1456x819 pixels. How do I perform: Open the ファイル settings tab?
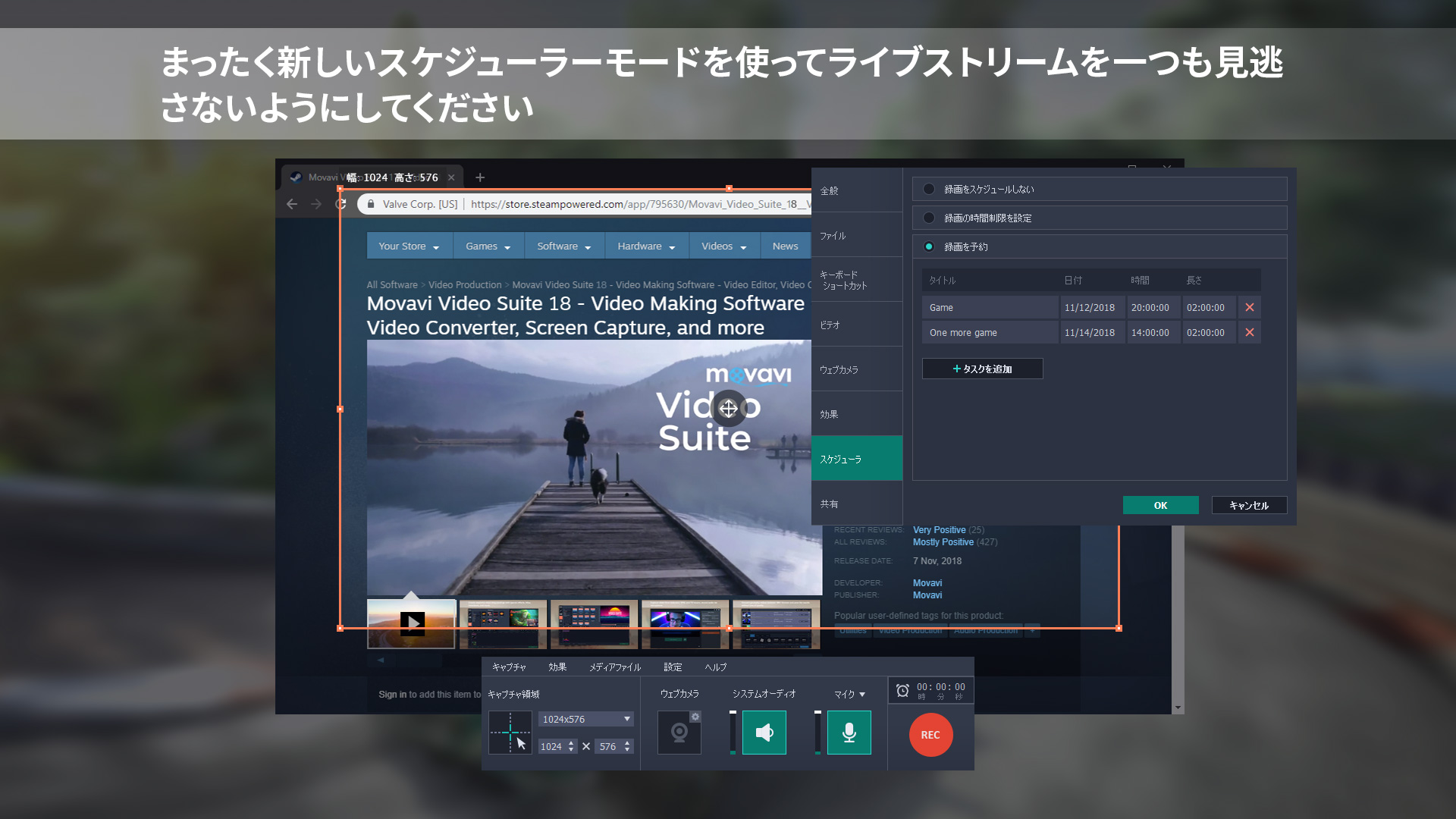coord(857,235)
